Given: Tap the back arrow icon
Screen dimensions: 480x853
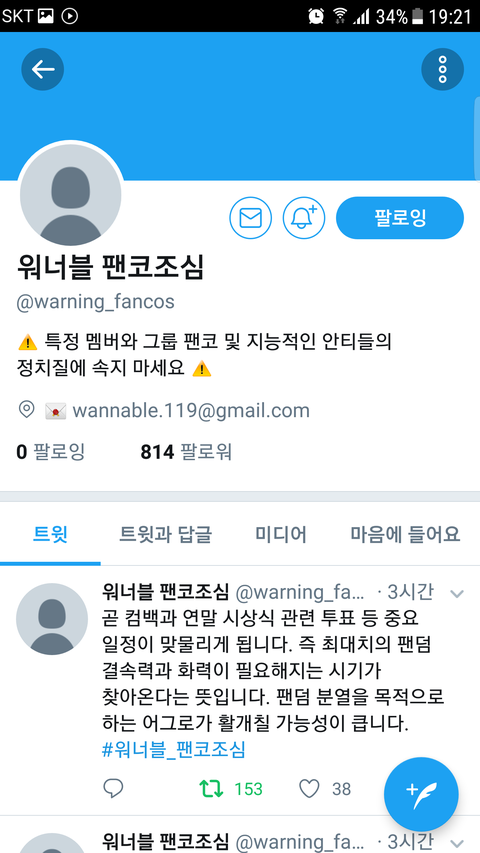Looking at the screenshot, I should [42, 69].
